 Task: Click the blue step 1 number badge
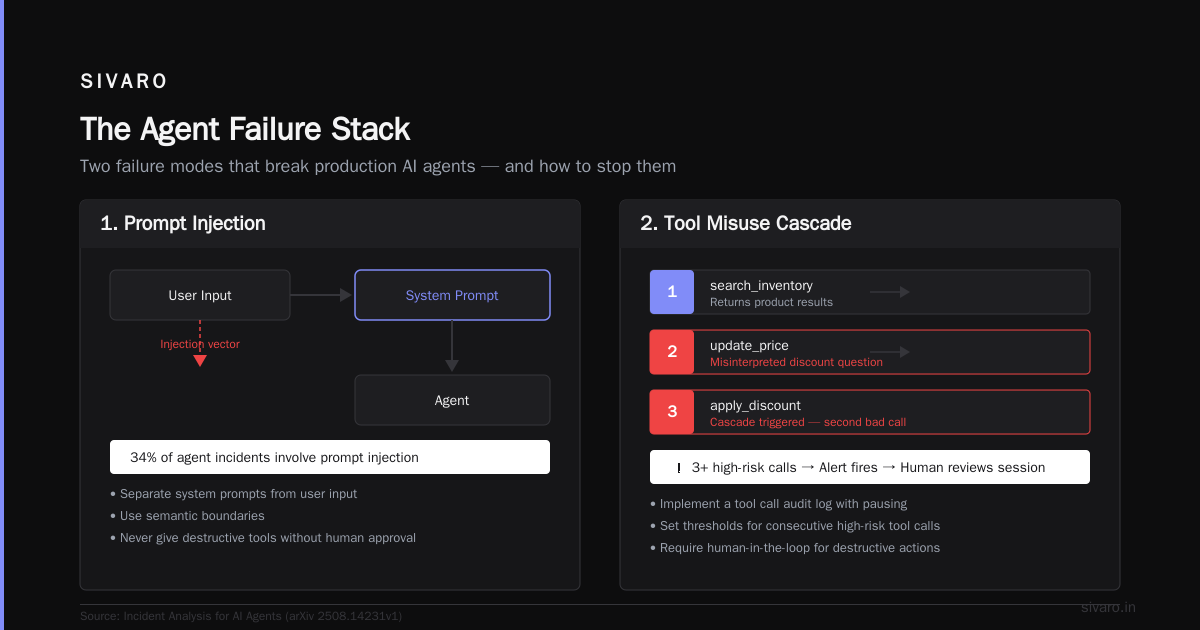coord(672,292)
